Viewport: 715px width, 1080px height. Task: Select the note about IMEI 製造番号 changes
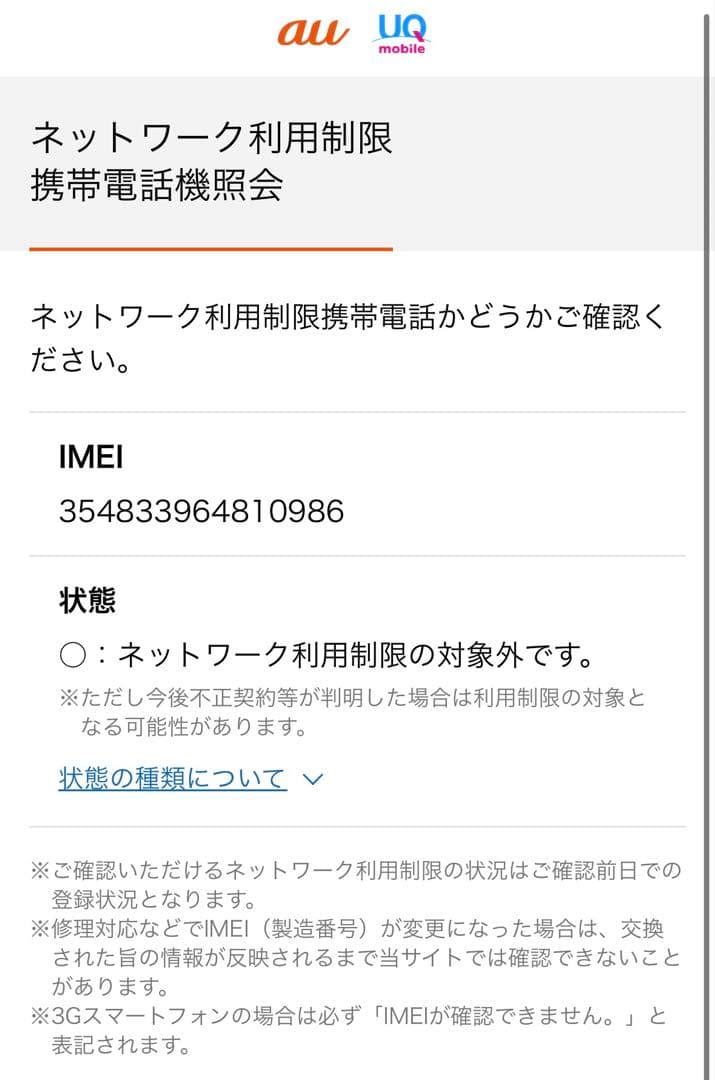point(350,950)
